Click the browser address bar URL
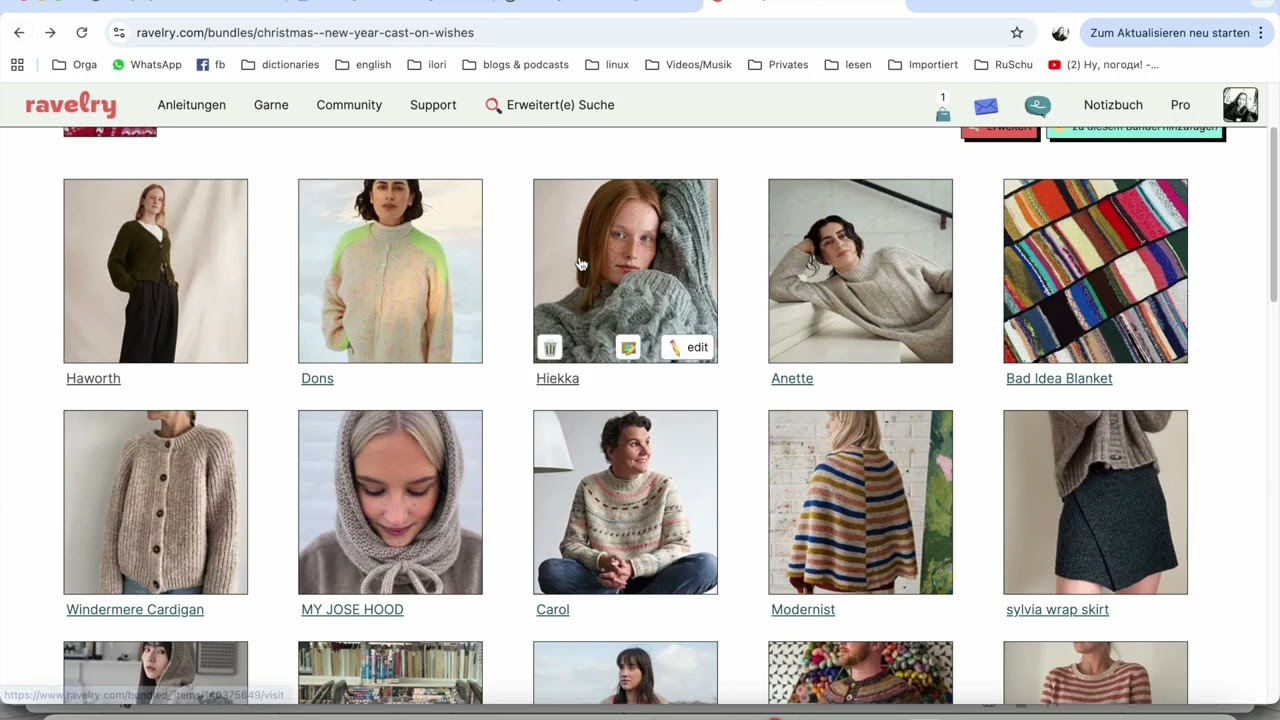 click(305, 33)
